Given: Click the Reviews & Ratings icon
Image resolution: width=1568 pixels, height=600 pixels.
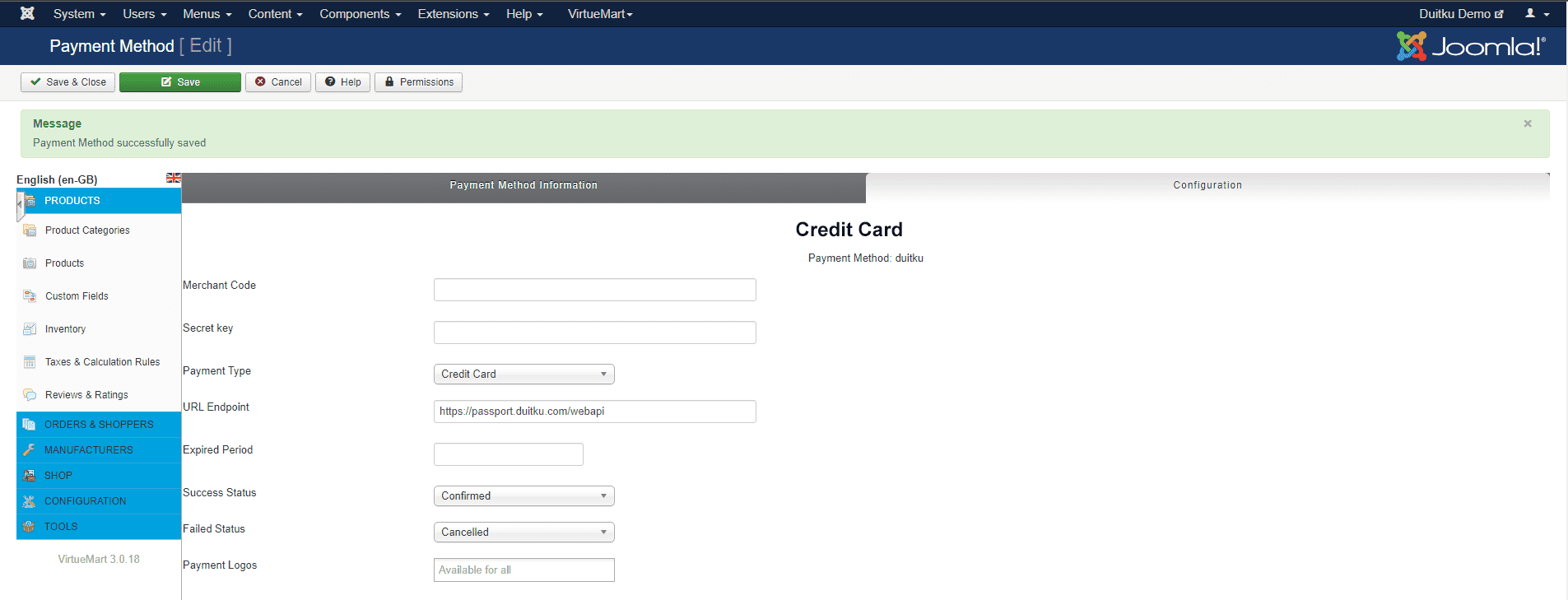Looking at the screenshot, I should pyautogui.click(x=30, y=395).
